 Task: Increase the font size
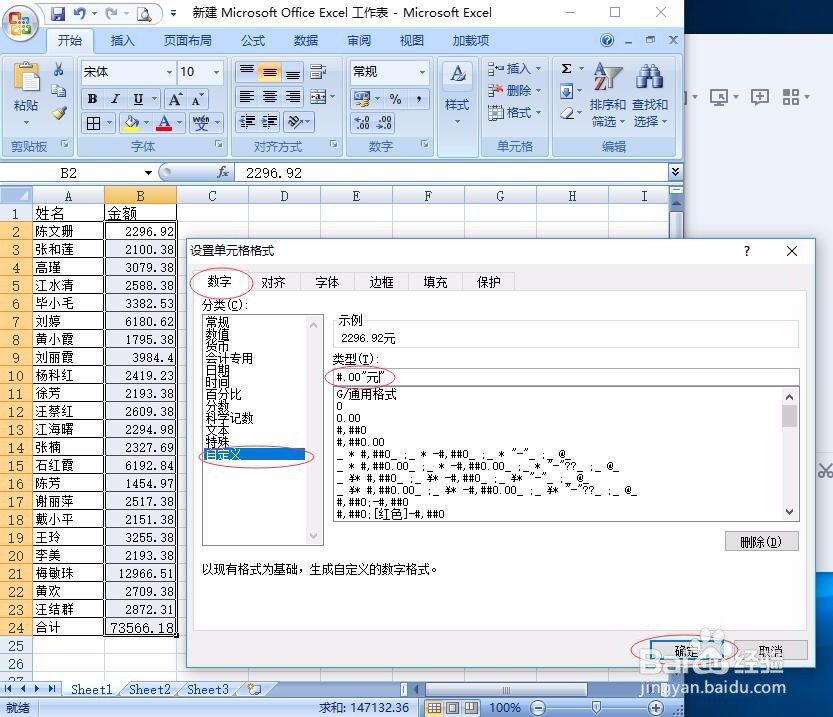click(x=175, y=99)
